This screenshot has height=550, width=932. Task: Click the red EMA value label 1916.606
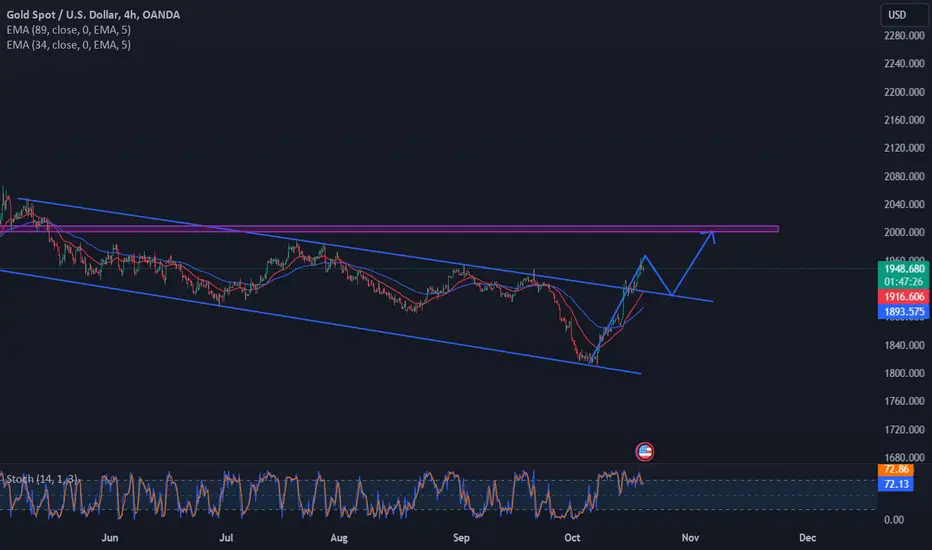(903, 297)
